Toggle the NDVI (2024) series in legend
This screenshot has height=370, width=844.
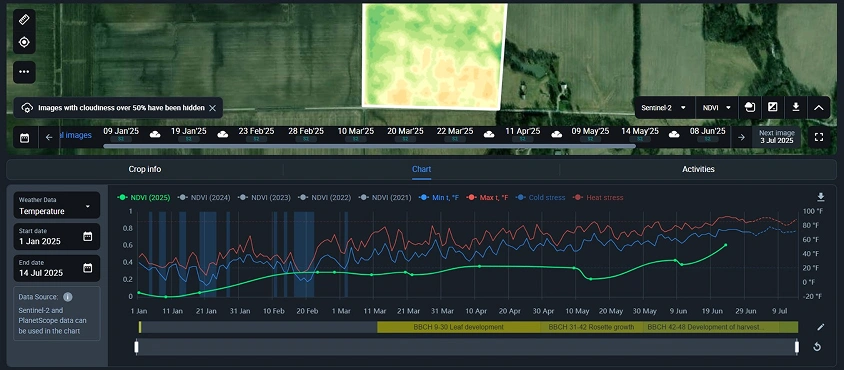pos(204,198)
